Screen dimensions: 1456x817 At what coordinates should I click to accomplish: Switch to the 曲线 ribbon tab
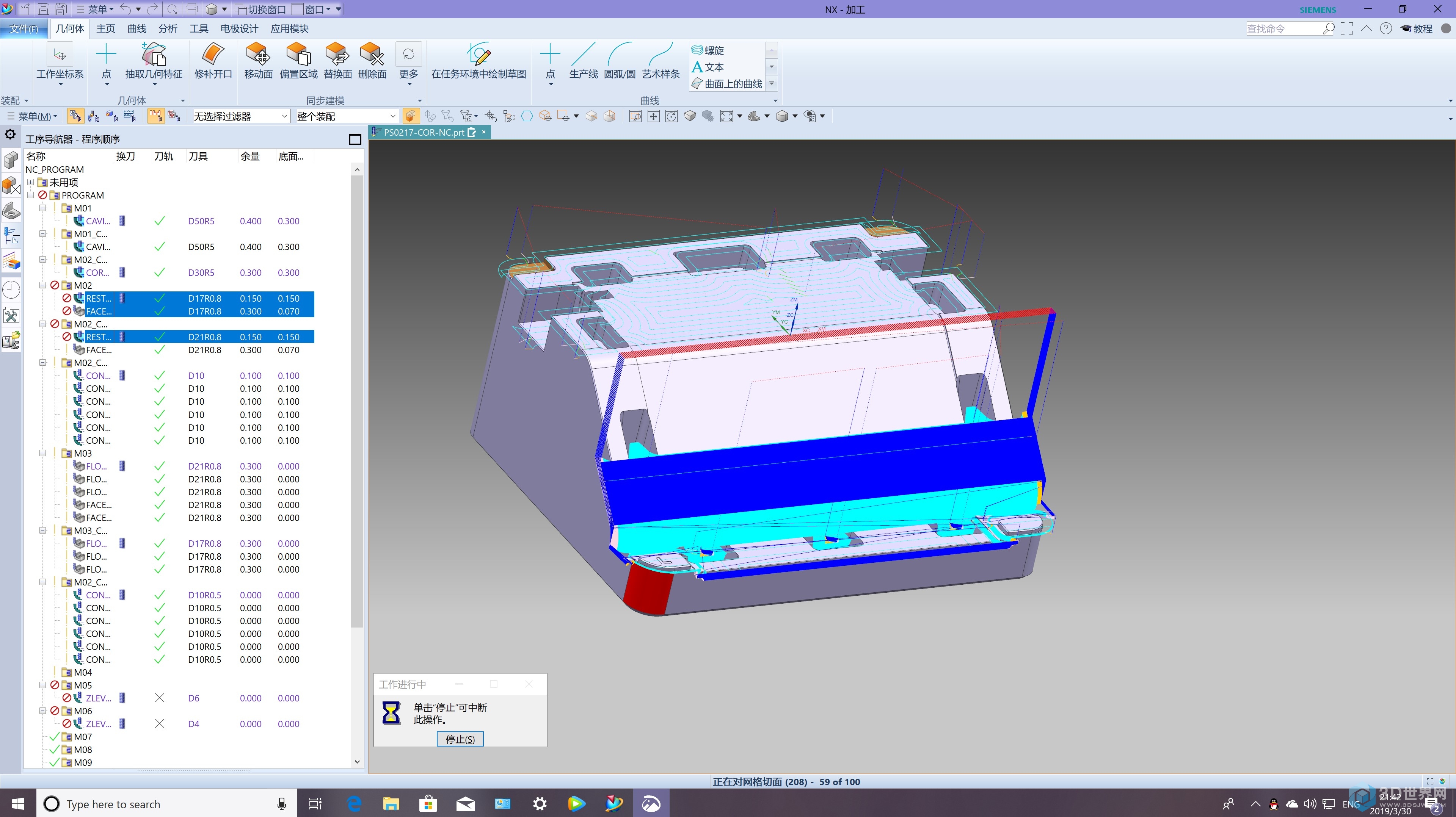pyautogui.click(x=137, y=29)
